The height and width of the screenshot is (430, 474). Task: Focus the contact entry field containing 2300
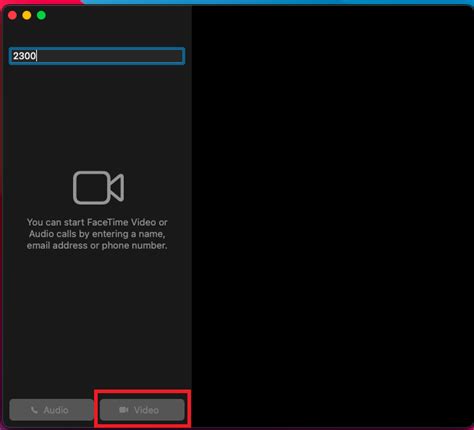[x=97, y=56]
